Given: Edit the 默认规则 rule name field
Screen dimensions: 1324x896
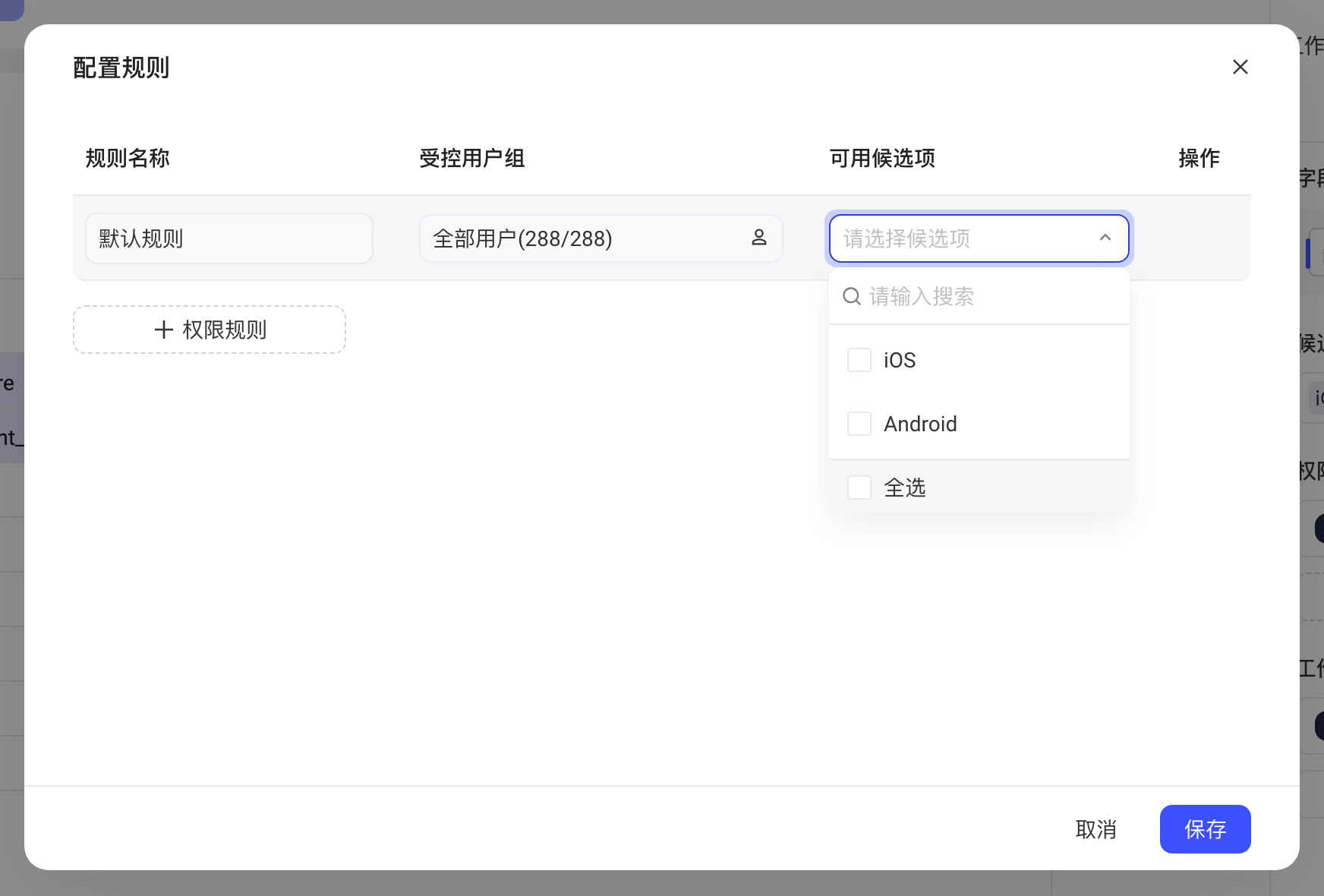Looking at the screenshot, I should tap(229, 238).
